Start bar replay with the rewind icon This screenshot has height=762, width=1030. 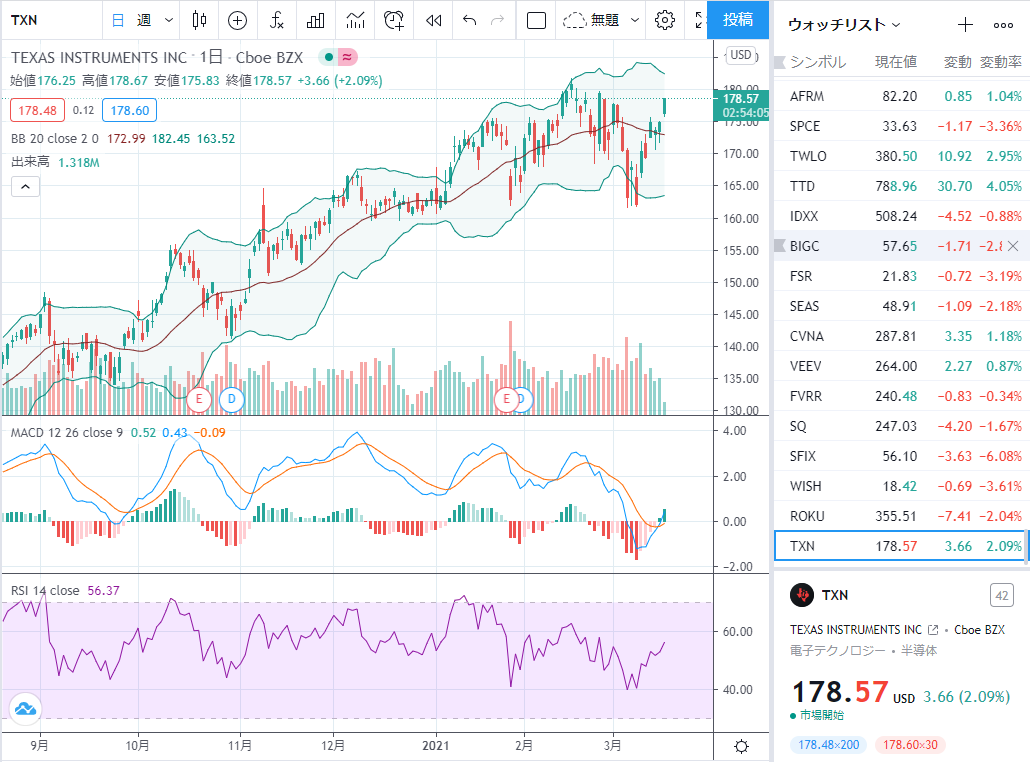tap(434, 20)
